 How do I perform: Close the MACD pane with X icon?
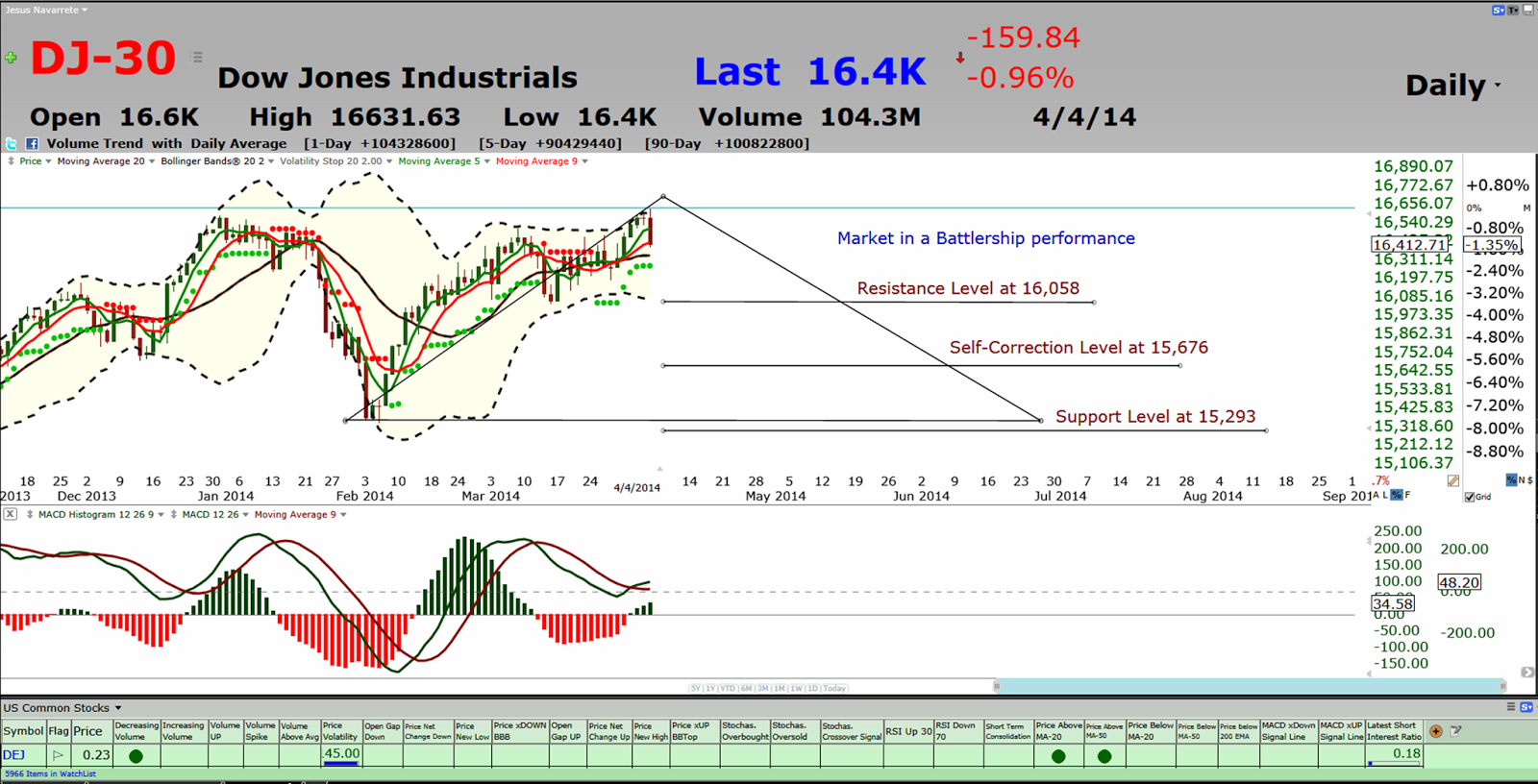(10, 514)
